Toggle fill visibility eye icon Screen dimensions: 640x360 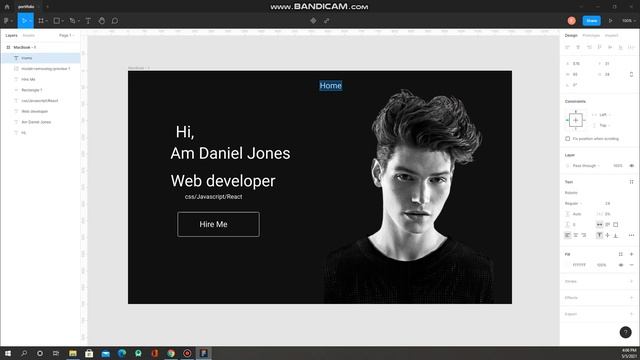click(x=620, y=265)
